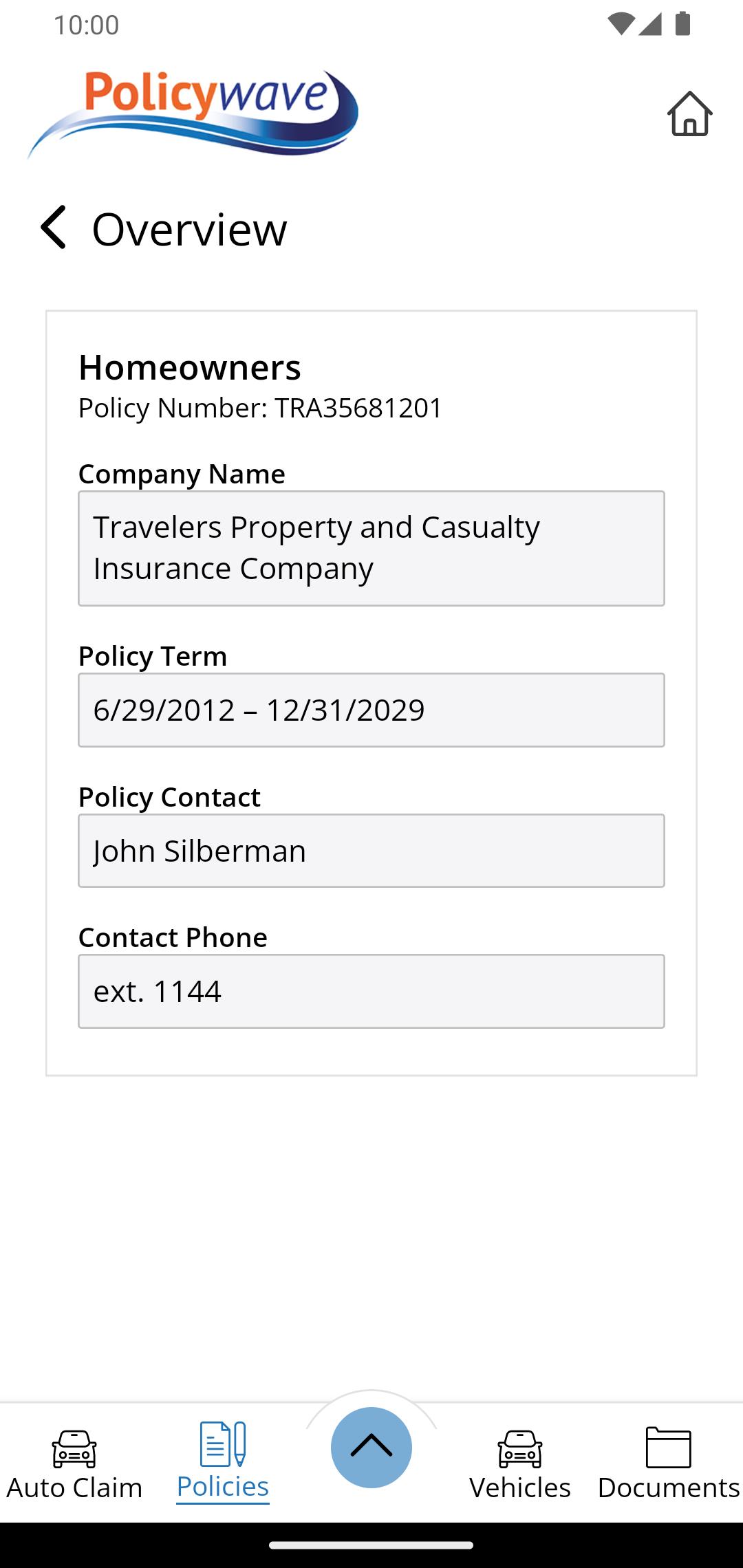The image size is (743, 1568).
Task: Go back using the Overview arrow
Action: click(54, 227)
